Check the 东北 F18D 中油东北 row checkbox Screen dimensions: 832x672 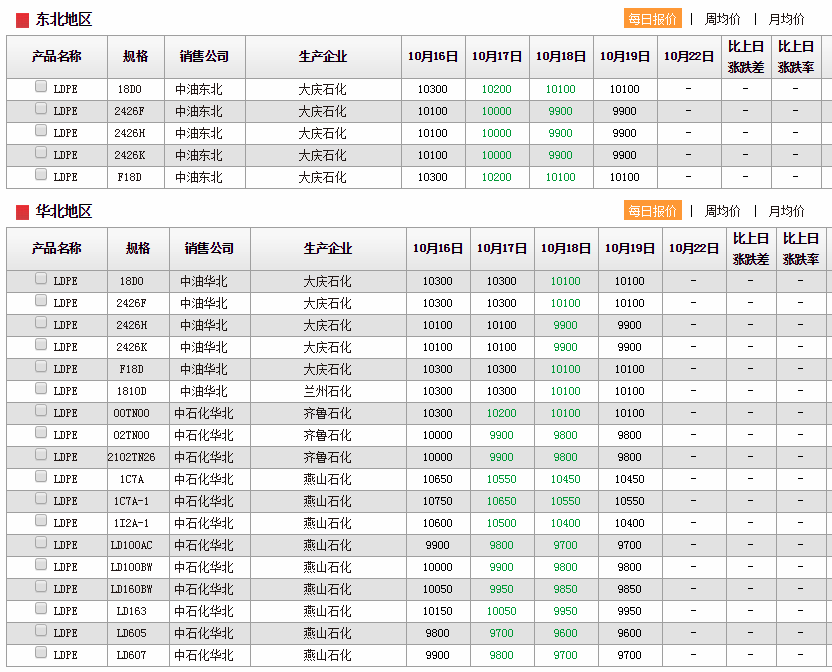click(x=41, y=174)
